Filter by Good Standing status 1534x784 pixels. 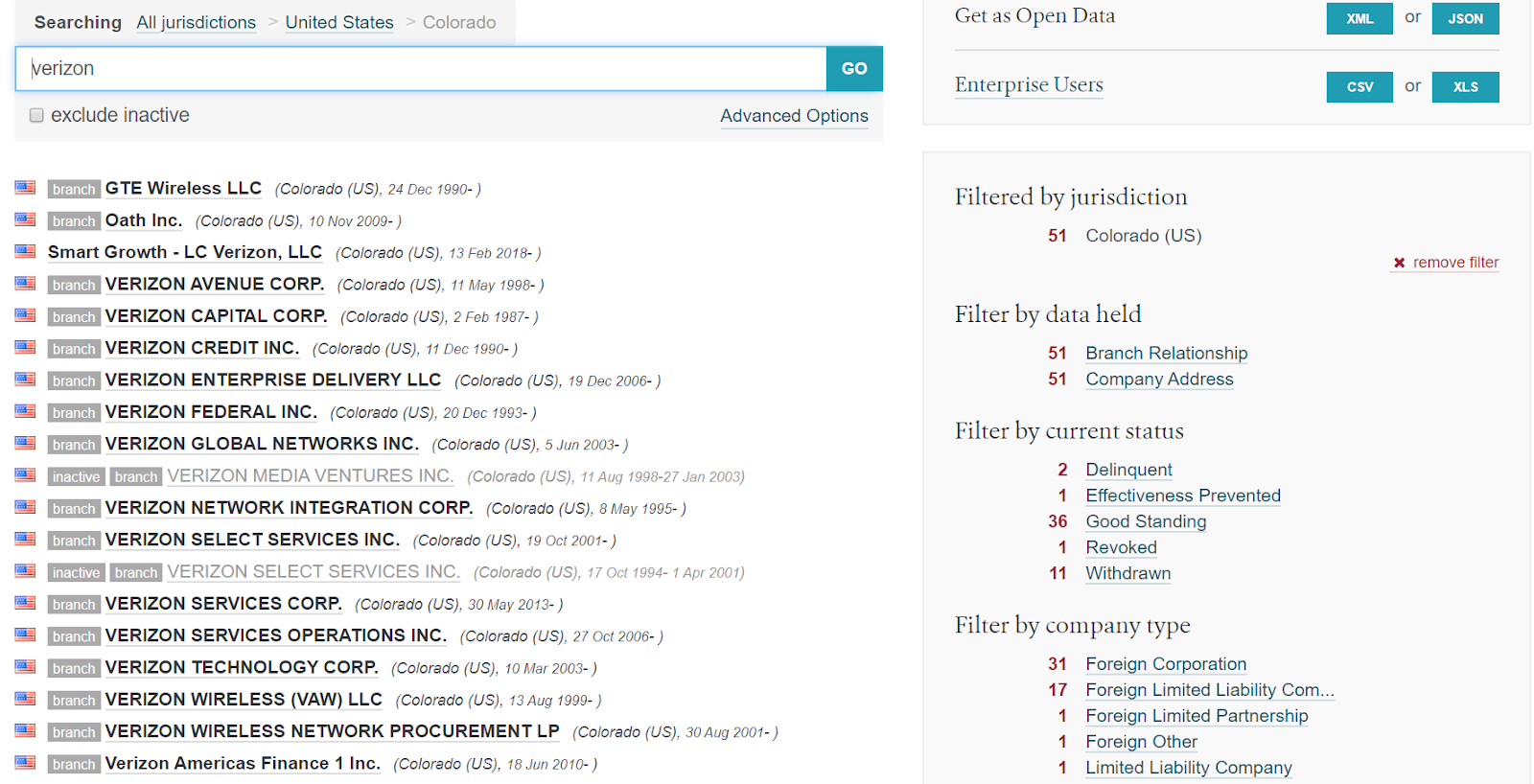coord(1146,521)
